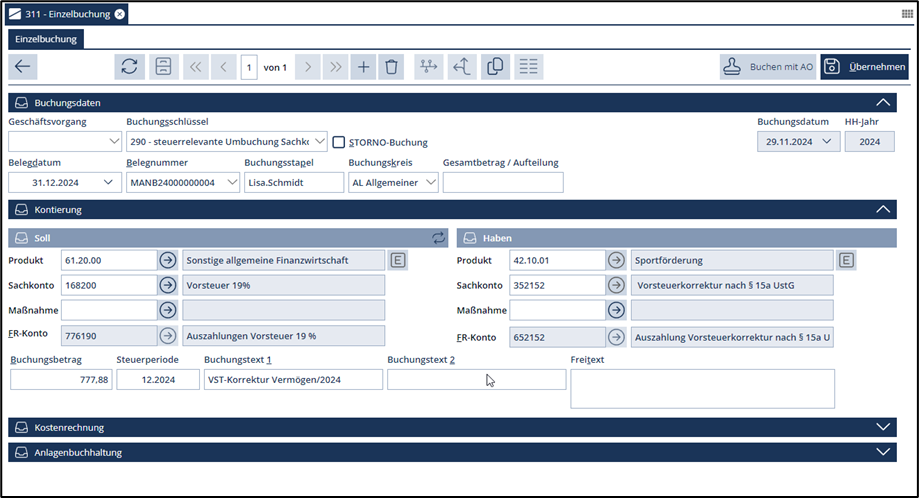Enable the STORNO-Buchung checkbox
This screenshot has width=919, height=498.
pos(339,142)
